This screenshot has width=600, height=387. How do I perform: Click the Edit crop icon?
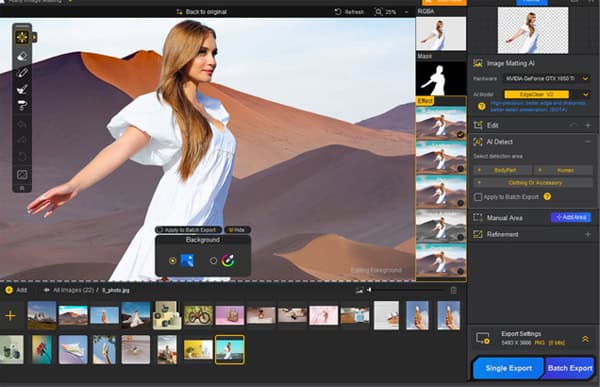pyautogui.click(x=478, y=125)
